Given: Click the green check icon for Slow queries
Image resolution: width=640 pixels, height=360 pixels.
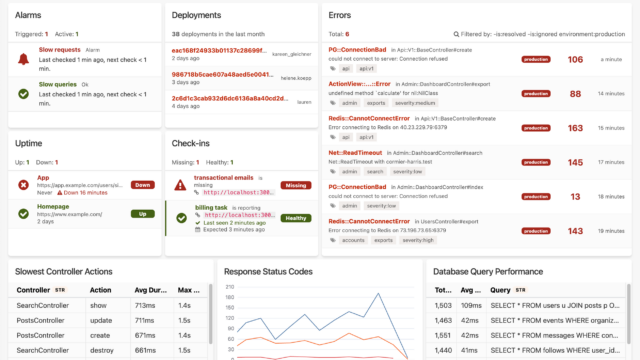Looking at the screenshot, I should pyautogui.click(x=24, y=94).
